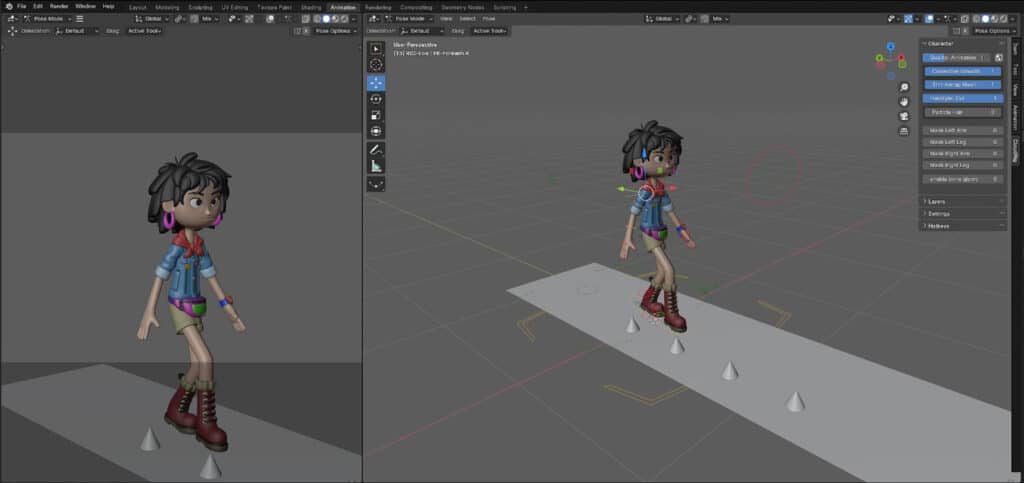This screenshot has width=1024, height=483.
Task: Select the Select Box tool in toolbar
Action: [x=376, y=48]
